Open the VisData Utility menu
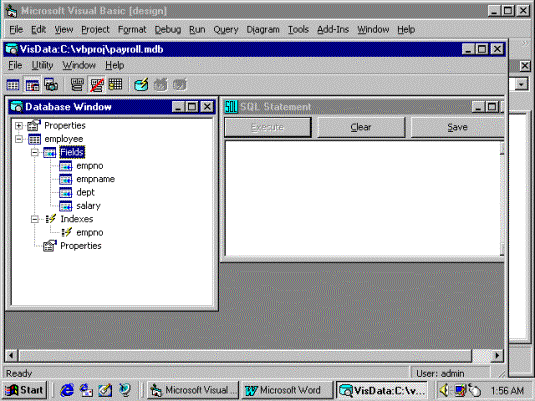The image size is (535, 401). (42, 65)
